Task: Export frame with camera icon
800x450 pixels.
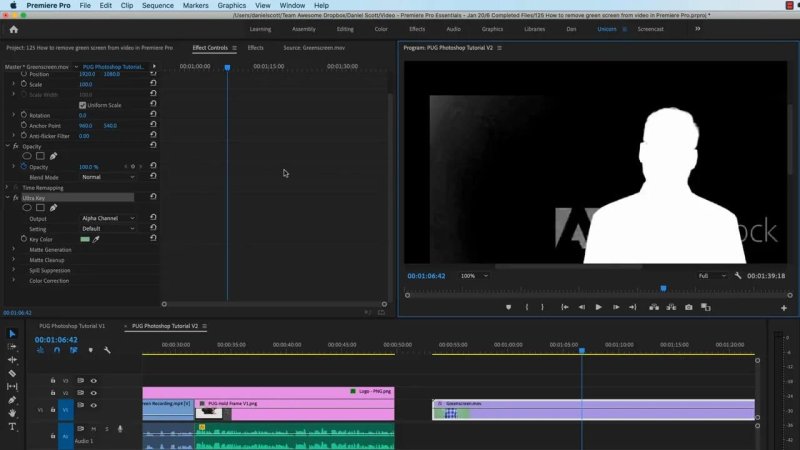Action: (688, 307)
